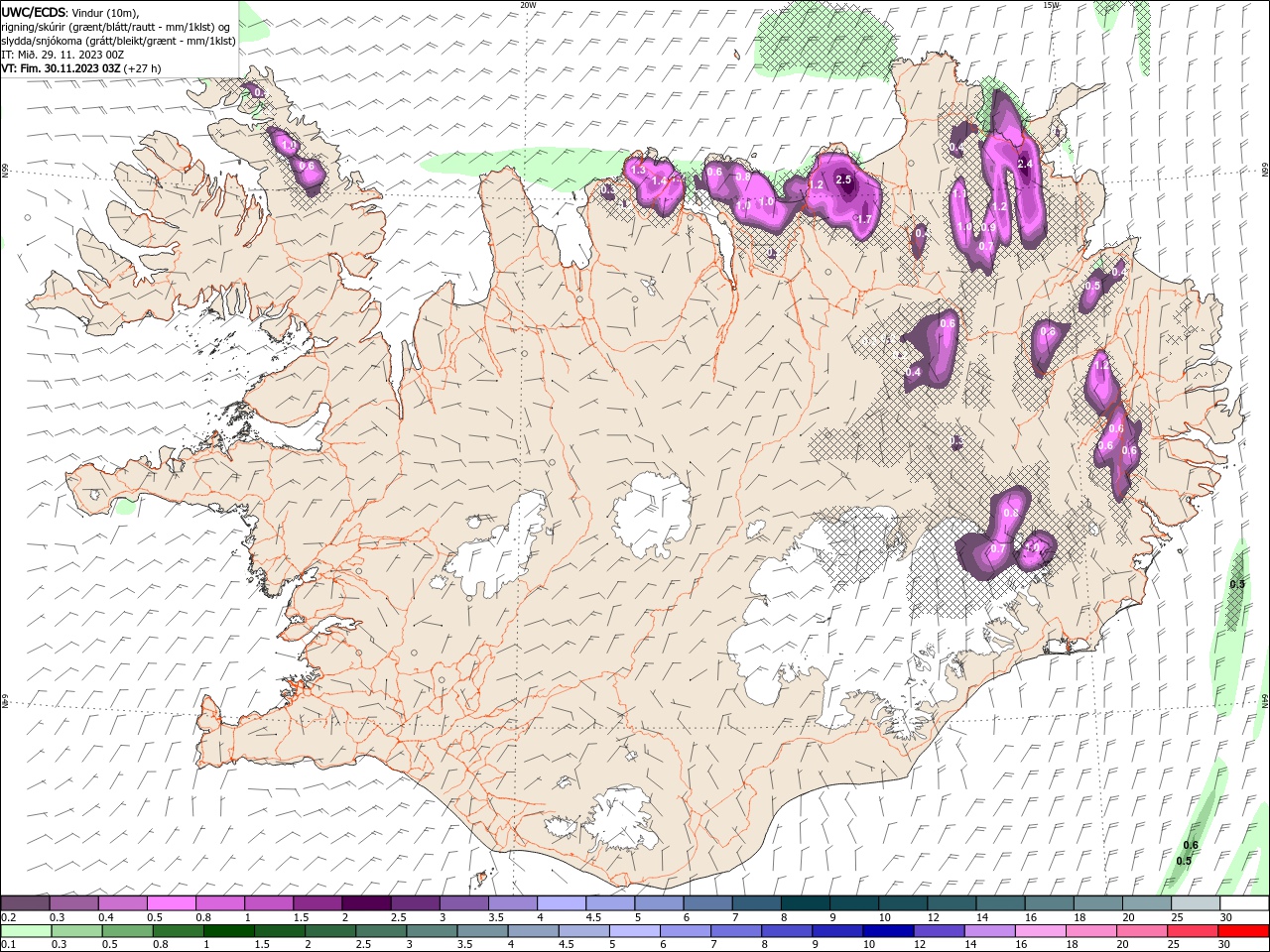Click the 1.4 snowfall value next to 1.3
Screen dimensions: 1270x952
click(x=660, y=181)
